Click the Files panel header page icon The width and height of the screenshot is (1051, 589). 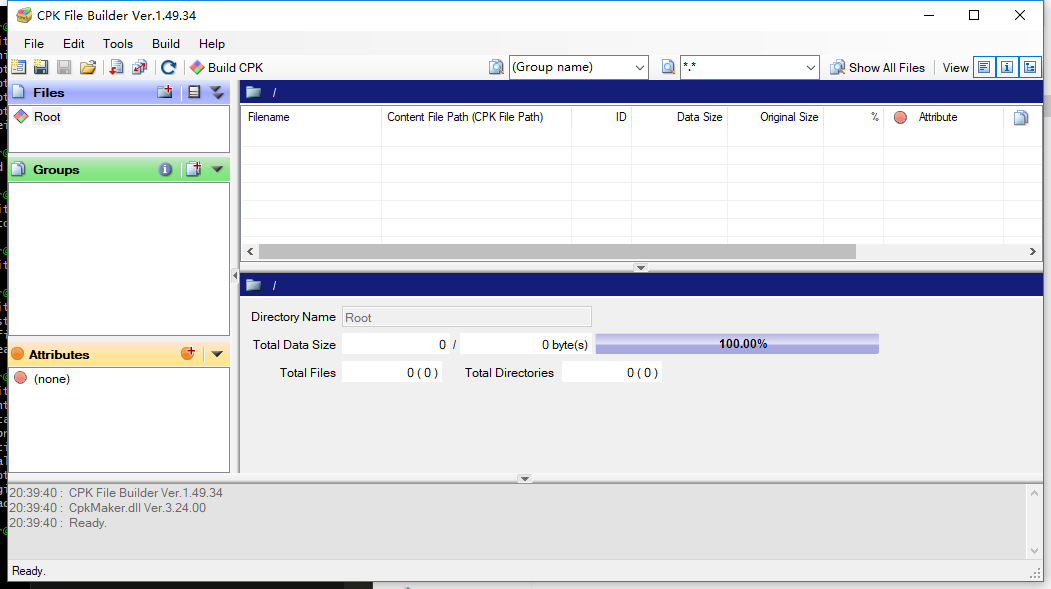point(19,92)
